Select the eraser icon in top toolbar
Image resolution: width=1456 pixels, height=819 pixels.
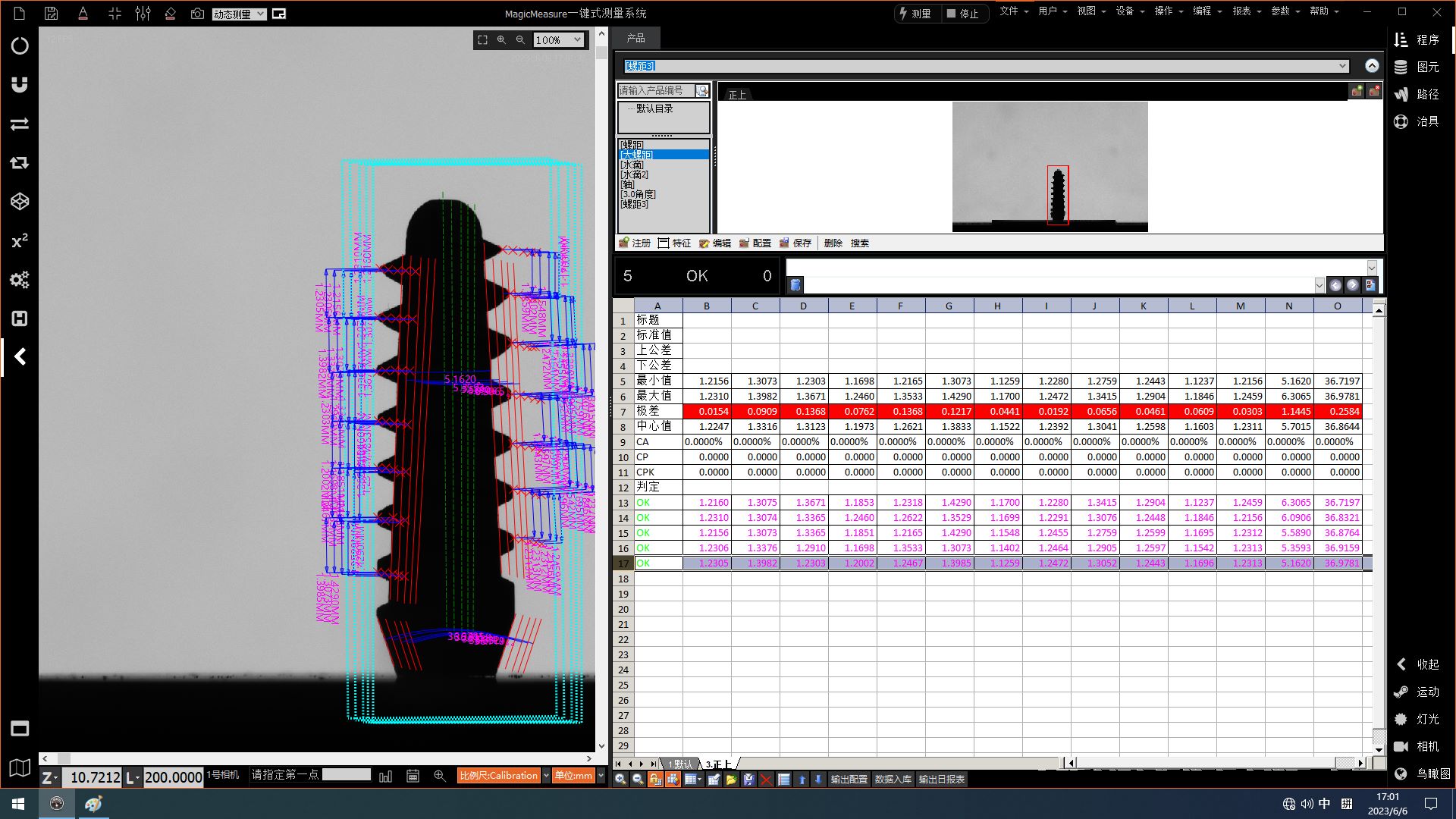[x=170, y=13]
